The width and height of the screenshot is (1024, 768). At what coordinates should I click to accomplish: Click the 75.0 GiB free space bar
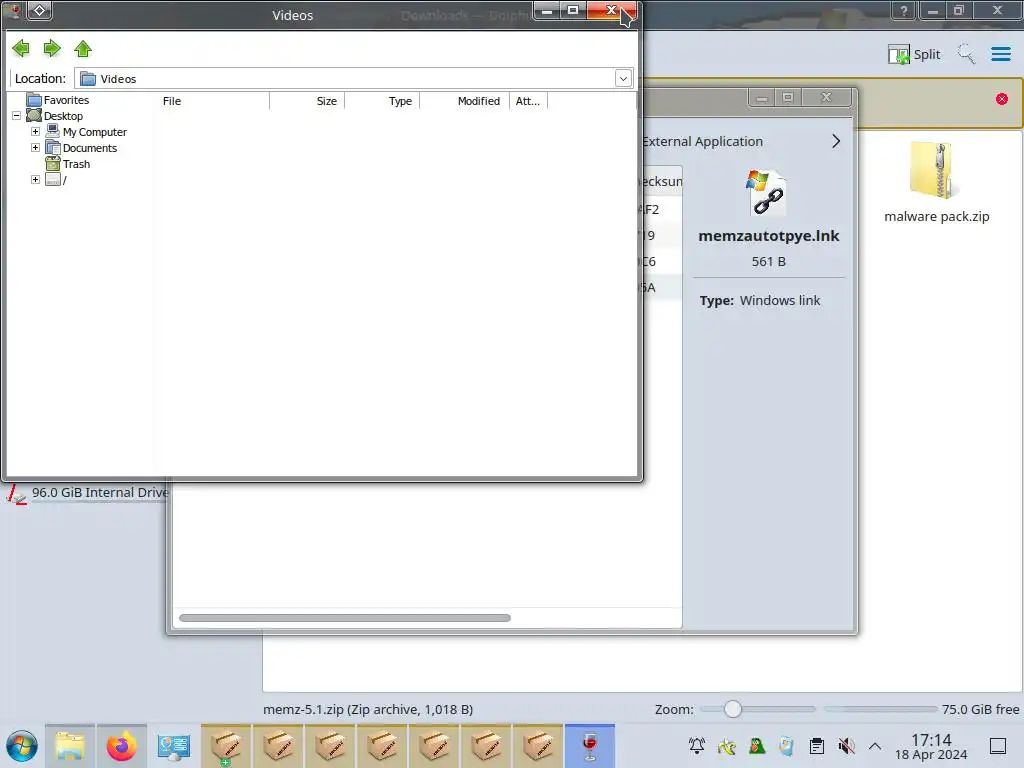click(880, 709)
